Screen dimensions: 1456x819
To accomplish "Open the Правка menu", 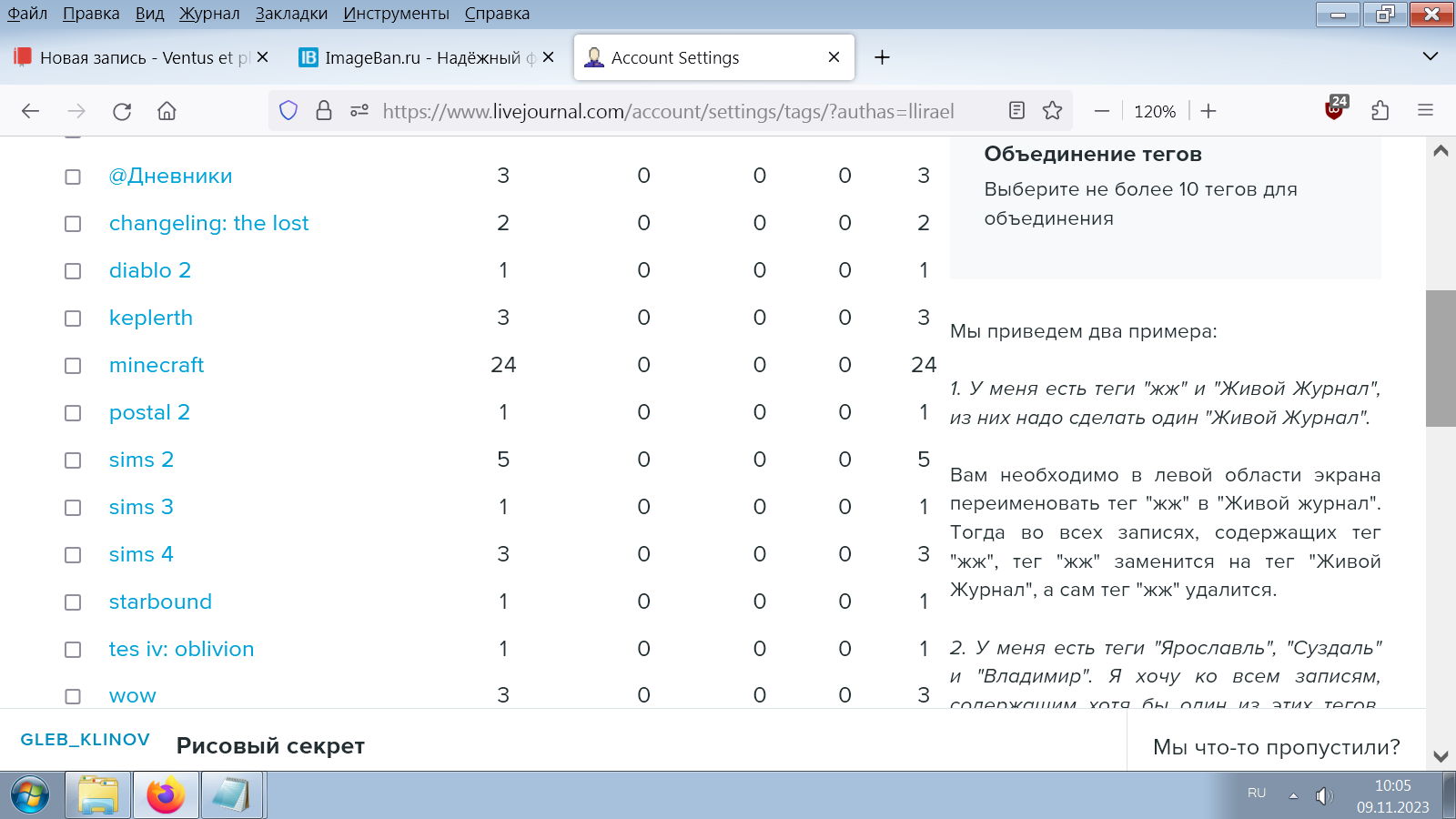I will tap(91, 14).
